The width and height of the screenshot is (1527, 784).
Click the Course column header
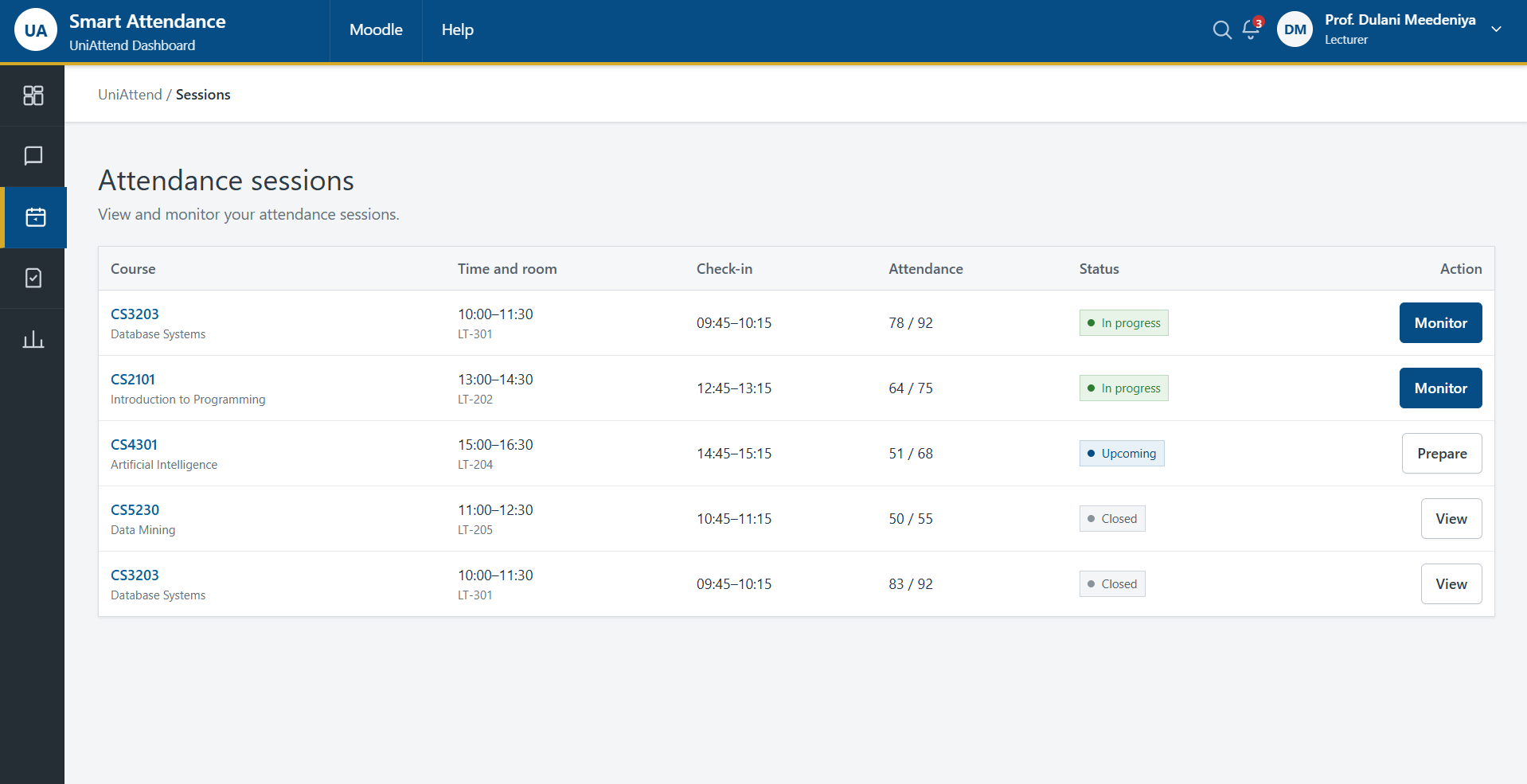pos(133,269)
